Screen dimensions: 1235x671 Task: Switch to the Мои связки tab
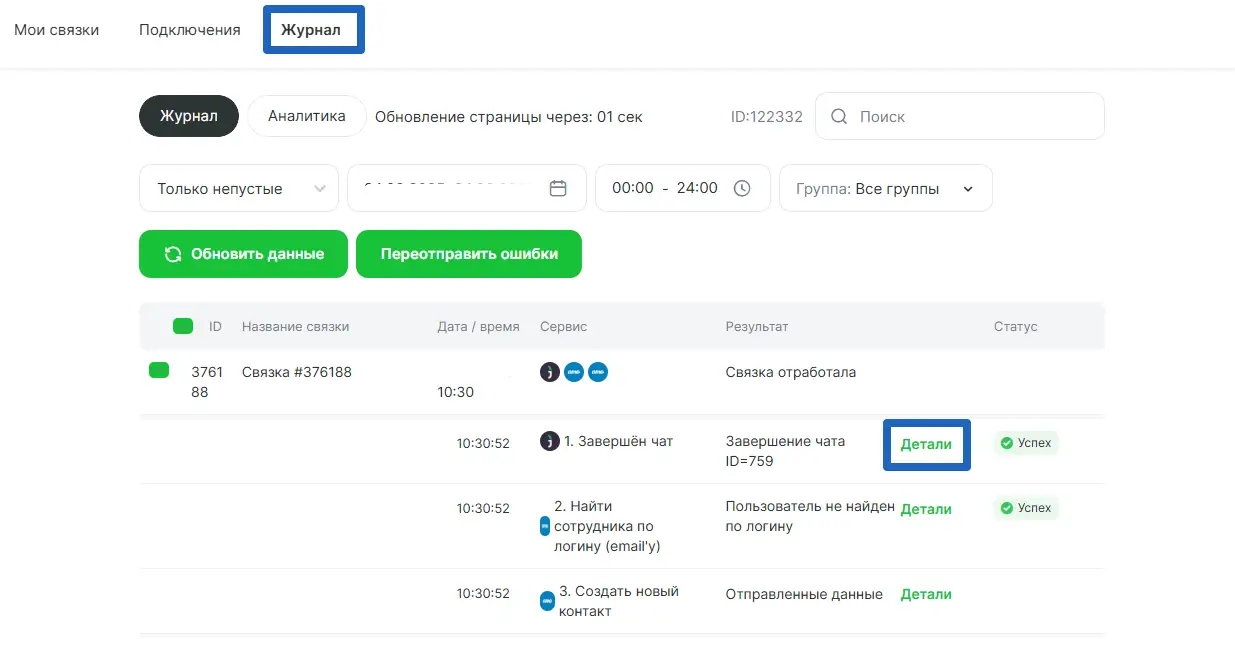pos(57,30)
